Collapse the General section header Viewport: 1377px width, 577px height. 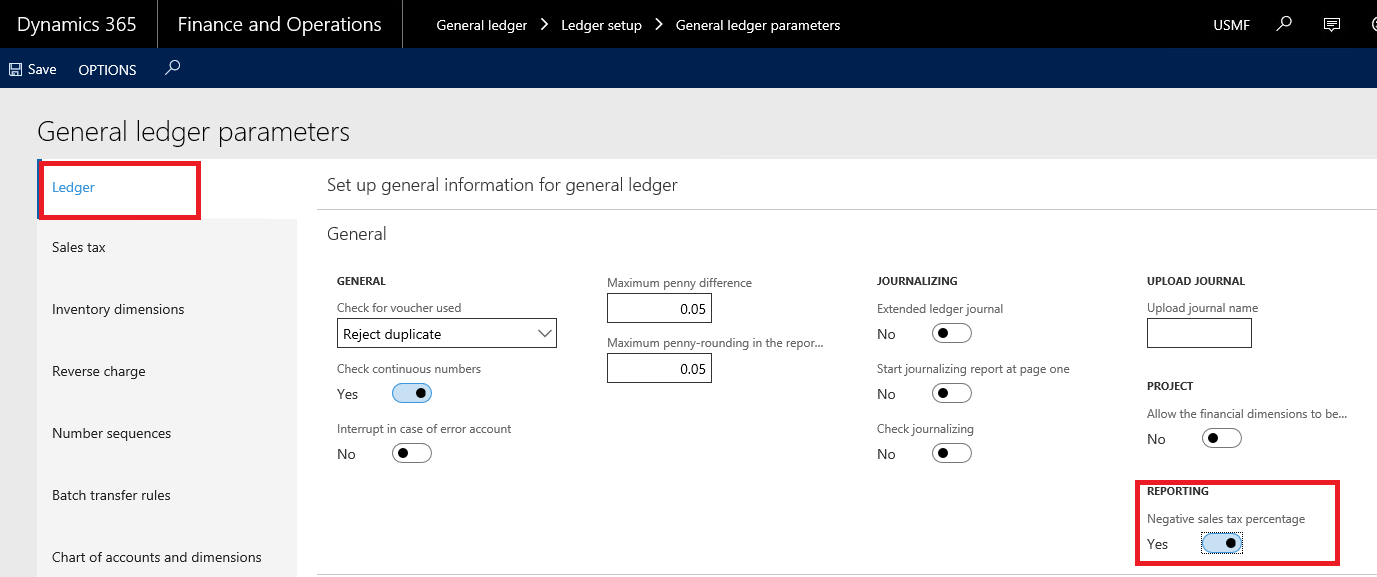pos(357,234)
